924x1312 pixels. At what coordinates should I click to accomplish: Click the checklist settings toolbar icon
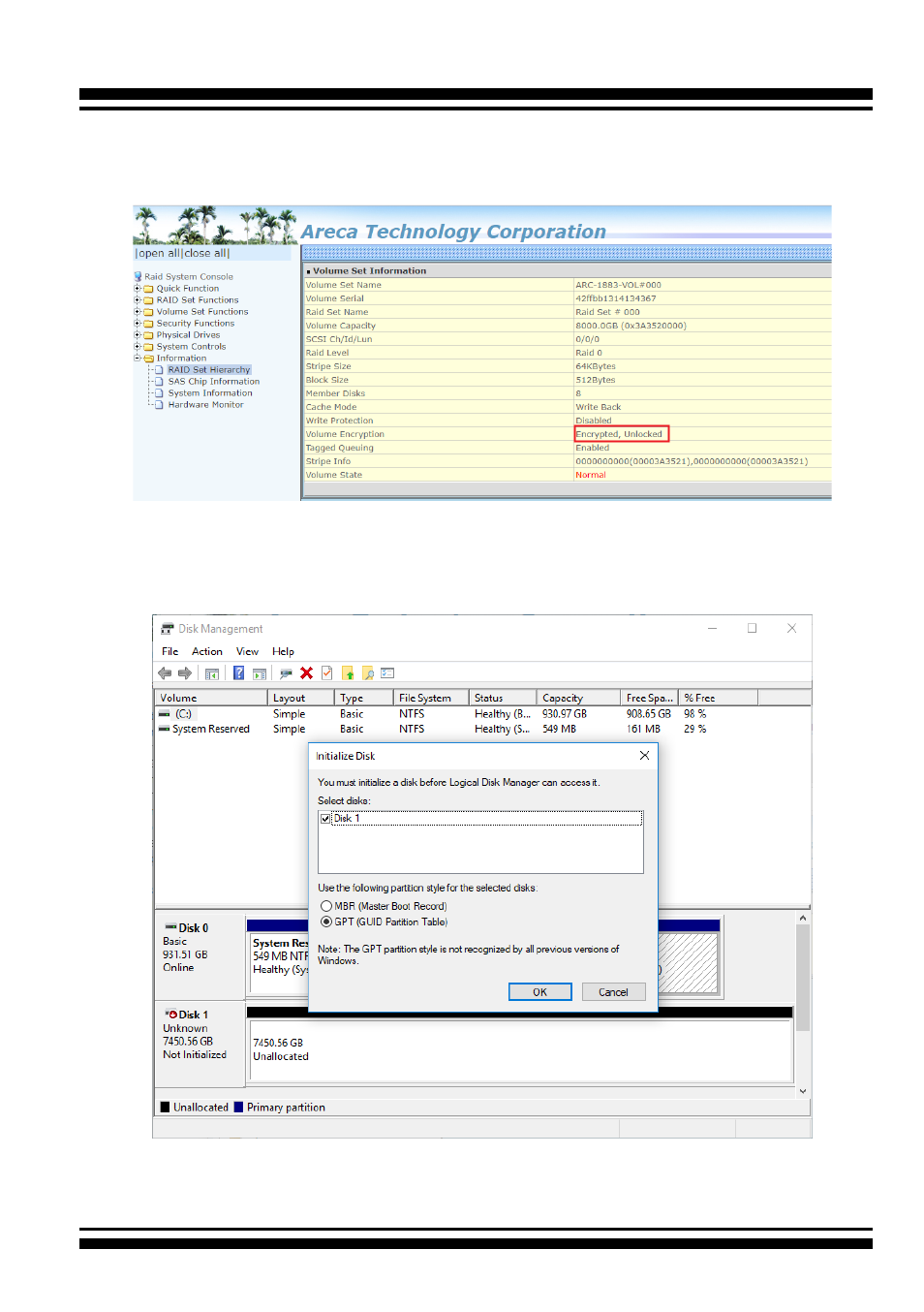pos(387,673)
